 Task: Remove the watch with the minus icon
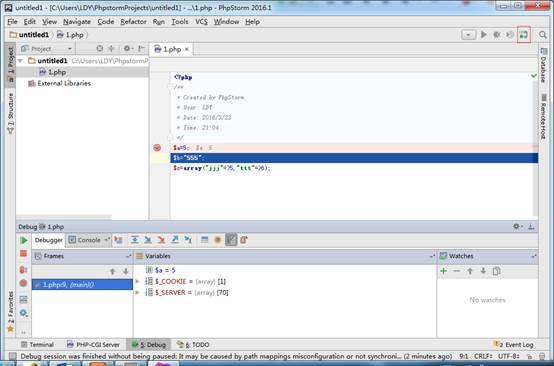click(x=456, y=271)
